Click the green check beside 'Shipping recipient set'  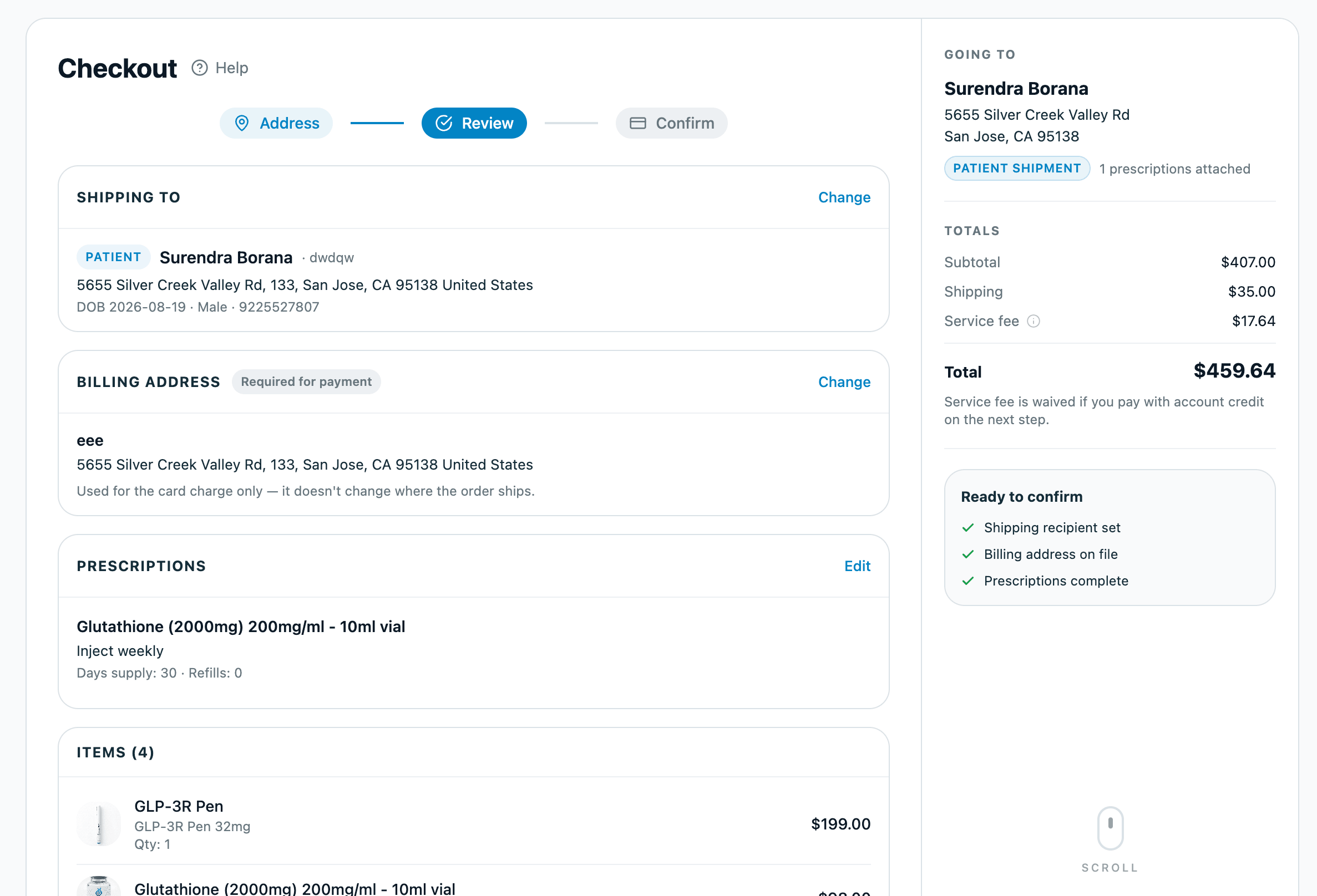coord(968,528)
